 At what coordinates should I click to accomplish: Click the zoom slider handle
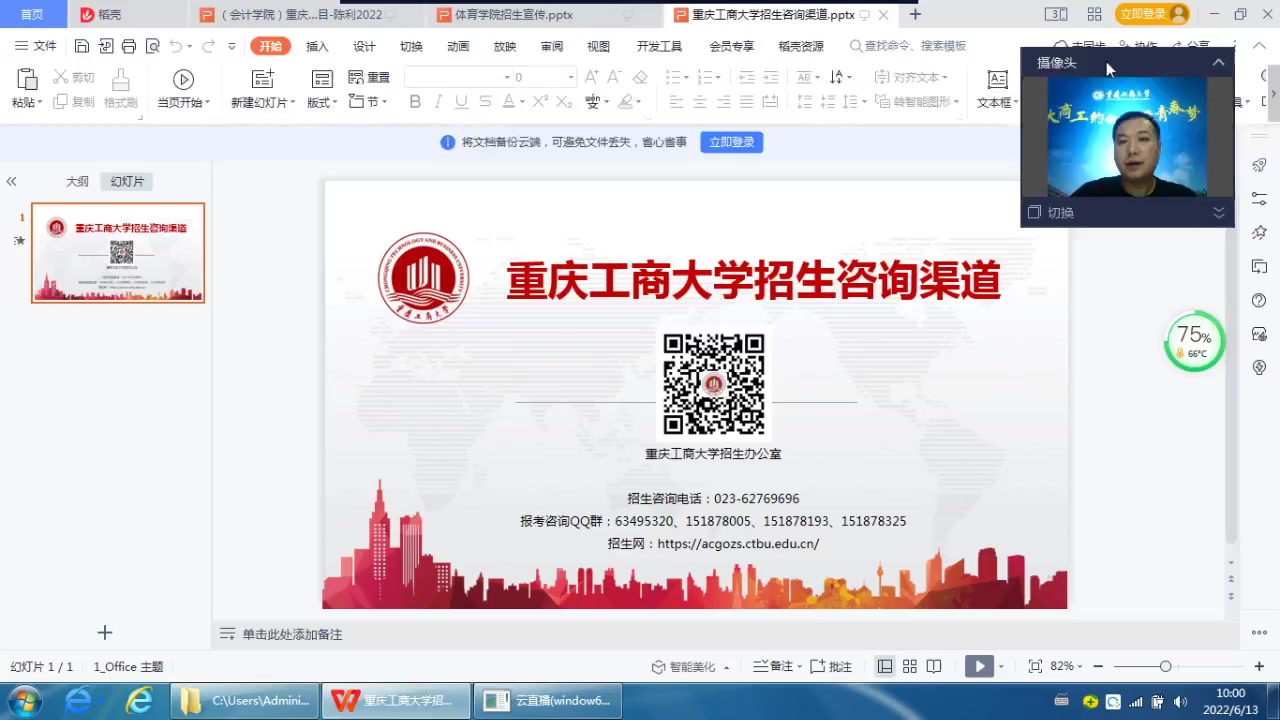click(1165, 666)
